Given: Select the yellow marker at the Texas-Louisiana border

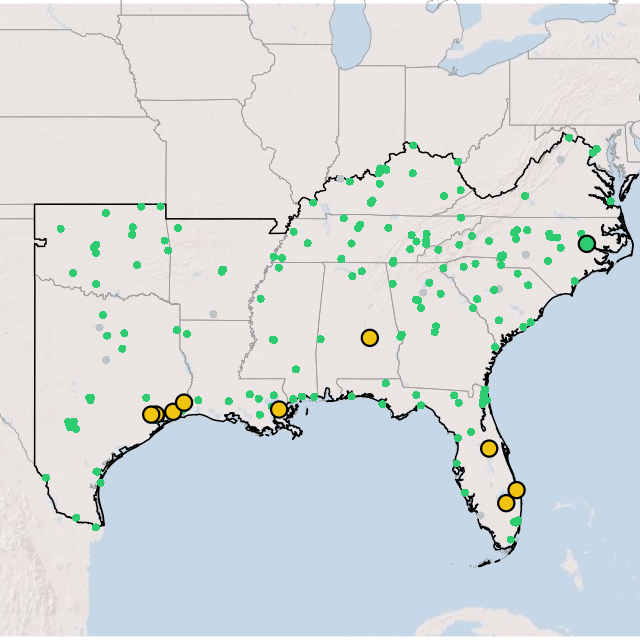Looking at the screenshot, I should 184,402.
